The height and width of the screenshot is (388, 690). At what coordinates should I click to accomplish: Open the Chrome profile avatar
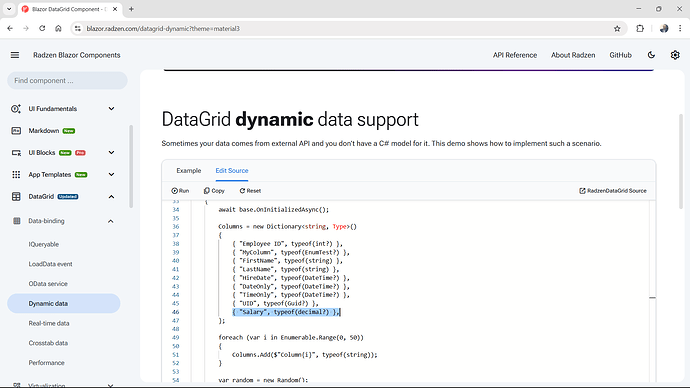(x=664, y=29)
